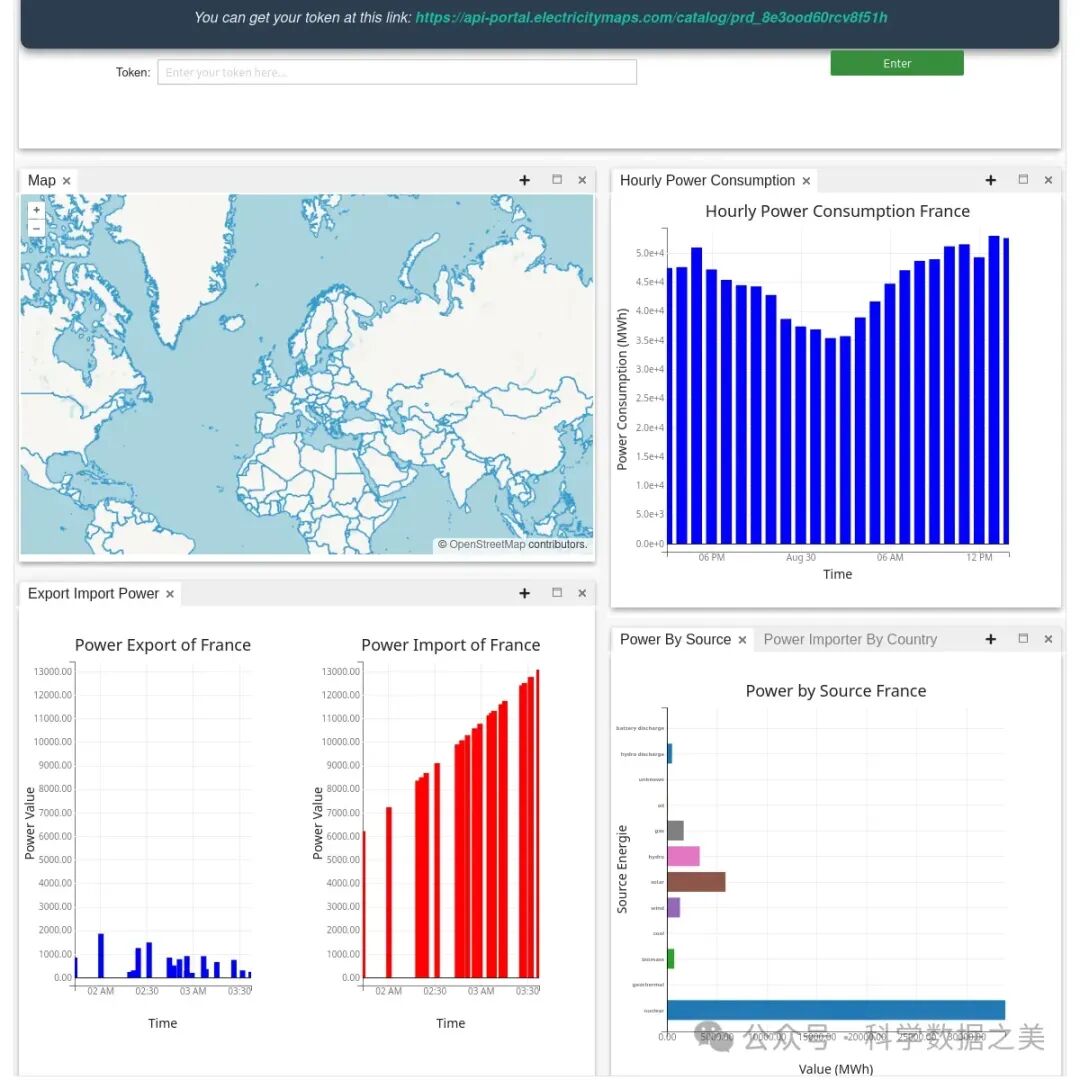Switch to Power Importer By Country tab
The width and height of the screenshot is (1080, 1080).
[x=850, y=639]
